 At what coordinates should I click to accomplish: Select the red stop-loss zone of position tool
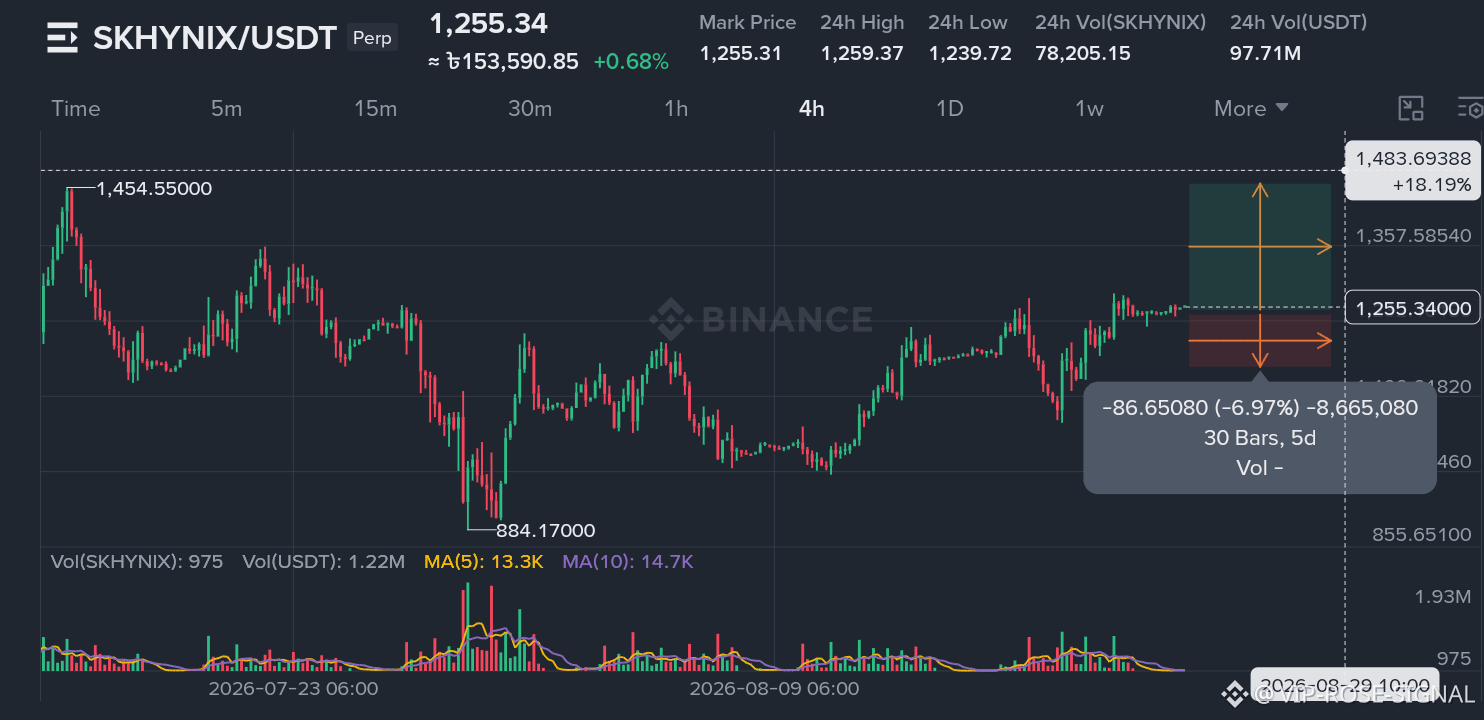[x=1260, y=341]
